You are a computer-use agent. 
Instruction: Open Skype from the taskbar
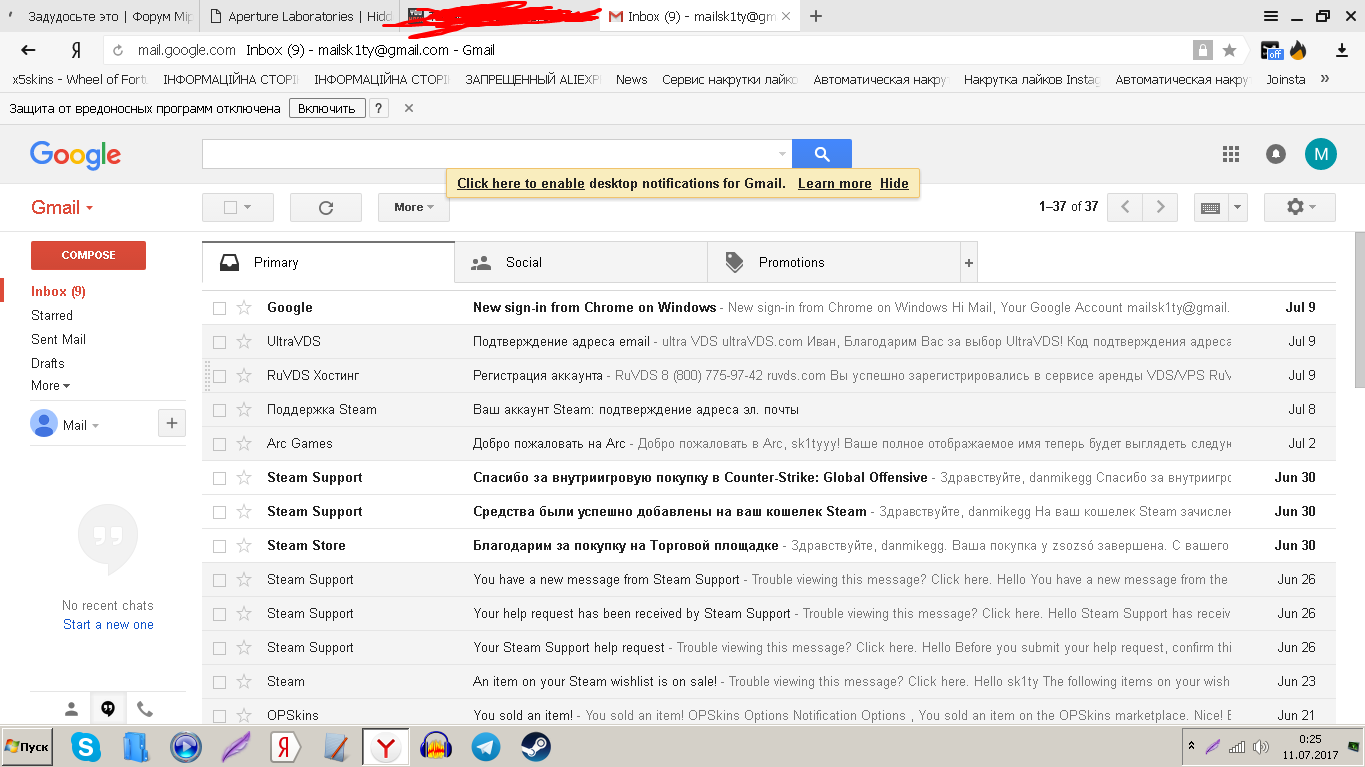pyautogui.click(x=86, y=747)
